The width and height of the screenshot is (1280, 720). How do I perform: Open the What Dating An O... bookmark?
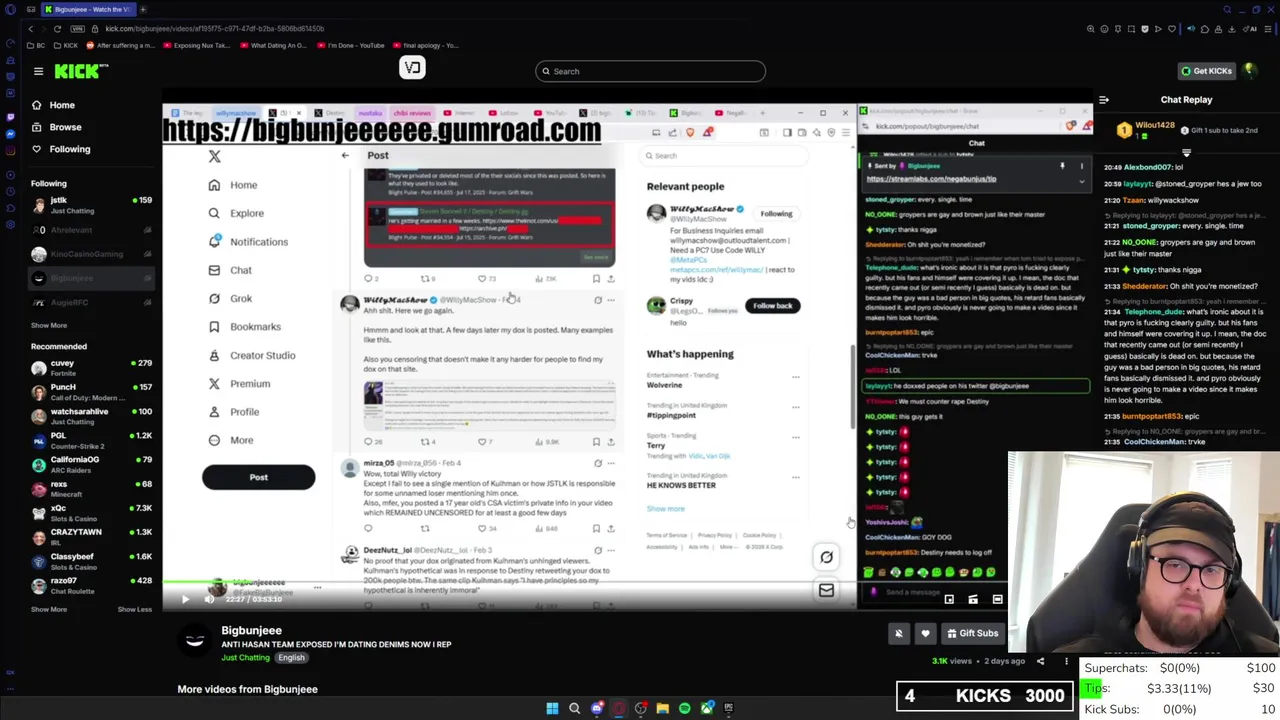(274, 46)
